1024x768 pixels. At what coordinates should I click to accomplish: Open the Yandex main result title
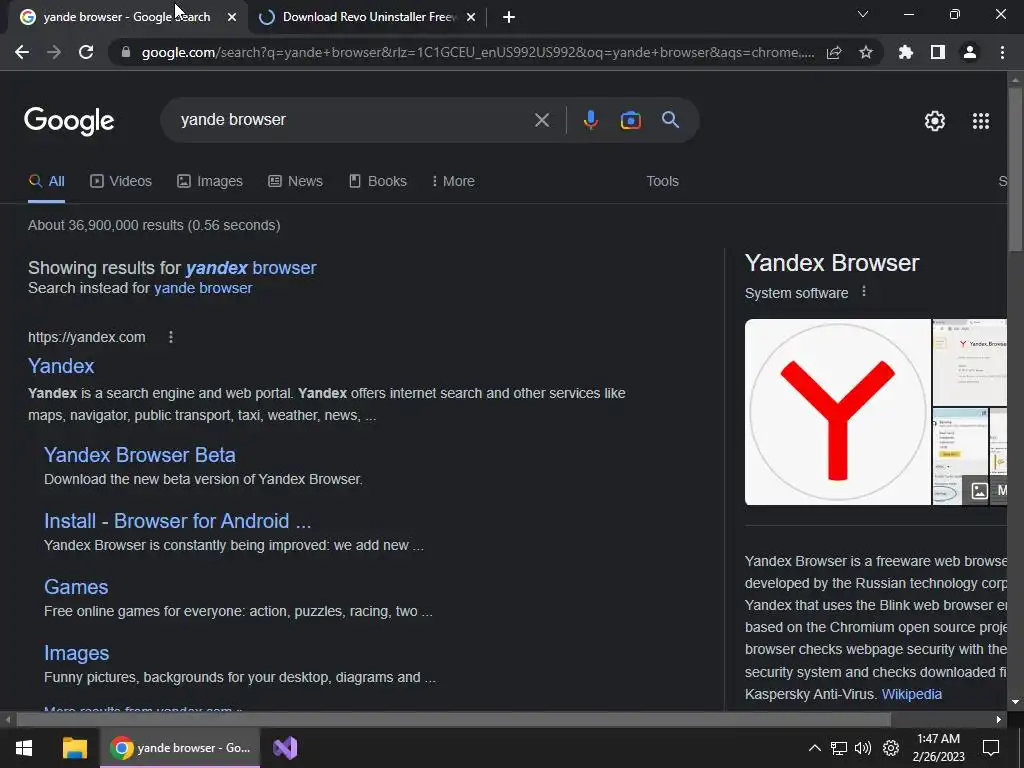click(61, 366)
